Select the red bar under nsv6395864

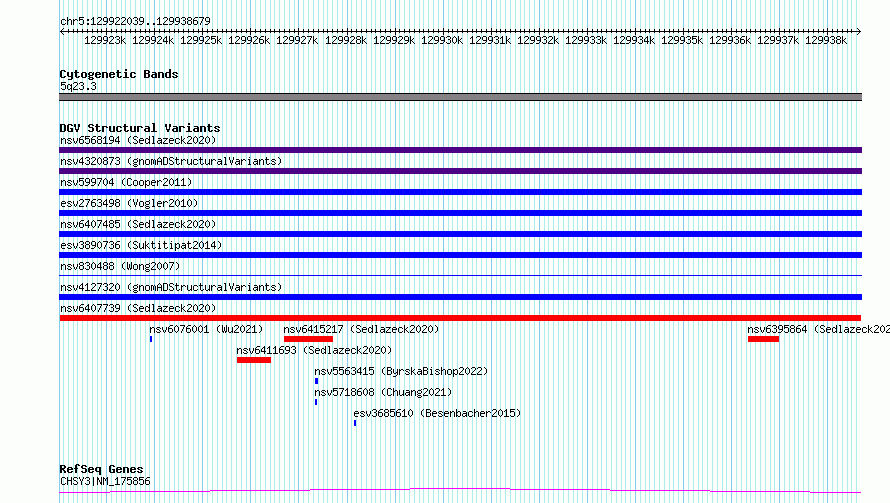(763, 339)
